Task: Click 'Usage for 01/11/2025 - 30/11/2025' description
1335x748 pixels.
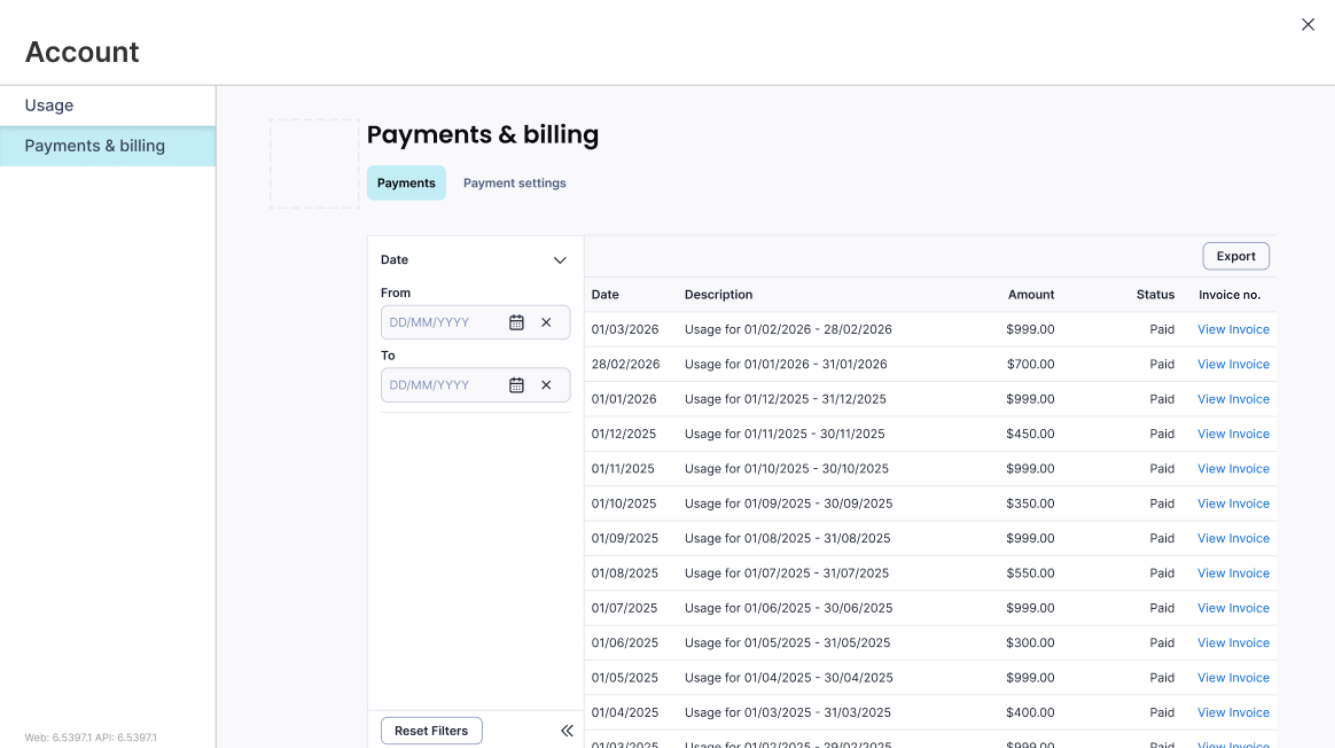Action: [785, 435]
